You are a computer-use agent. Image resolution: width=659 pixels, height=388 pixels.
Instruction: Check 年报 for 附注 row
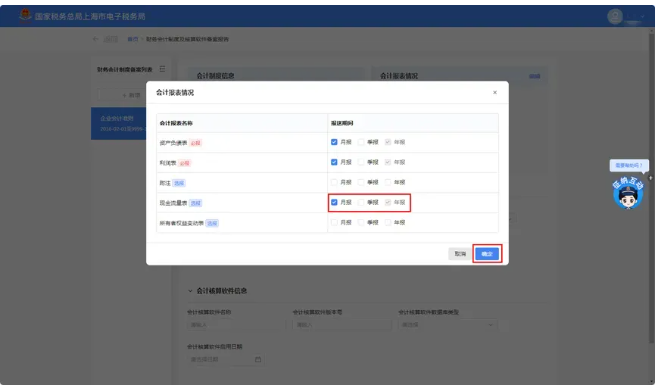(388, 182)
